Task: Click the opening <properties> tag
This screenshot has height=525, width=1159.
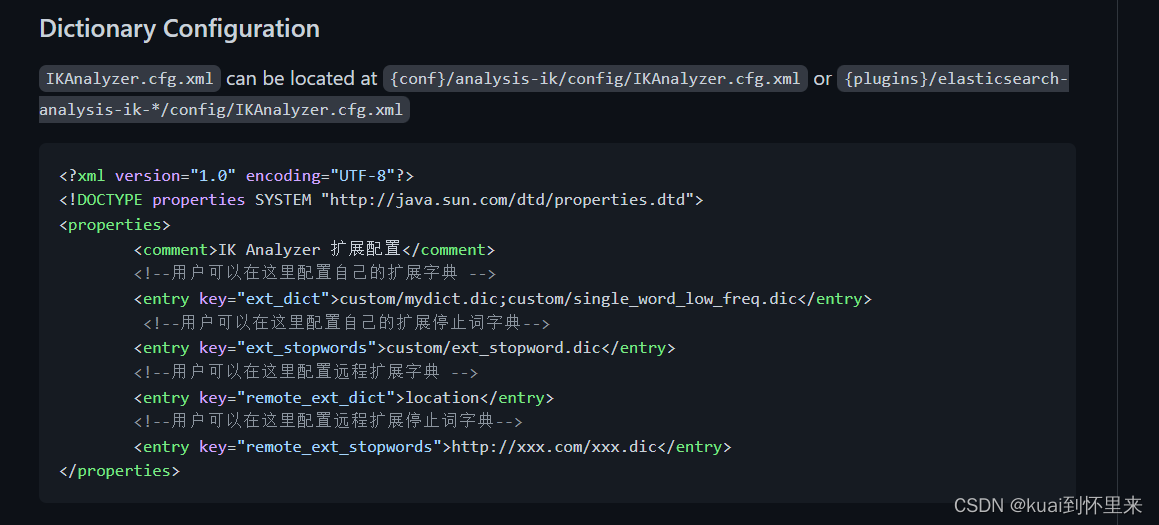Action: click(115, 224)
